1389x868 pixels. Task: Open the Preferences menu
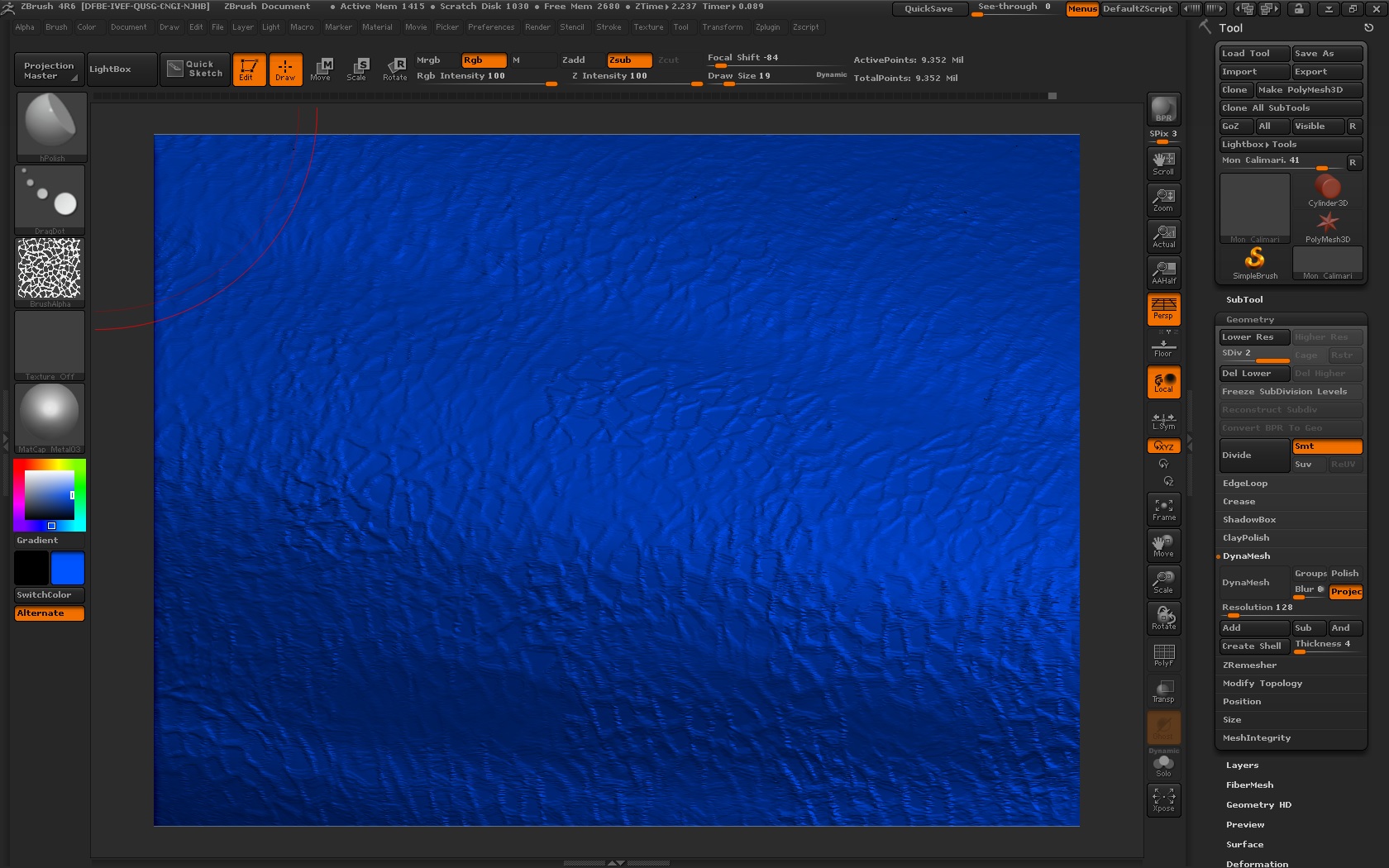coord(491,27)
